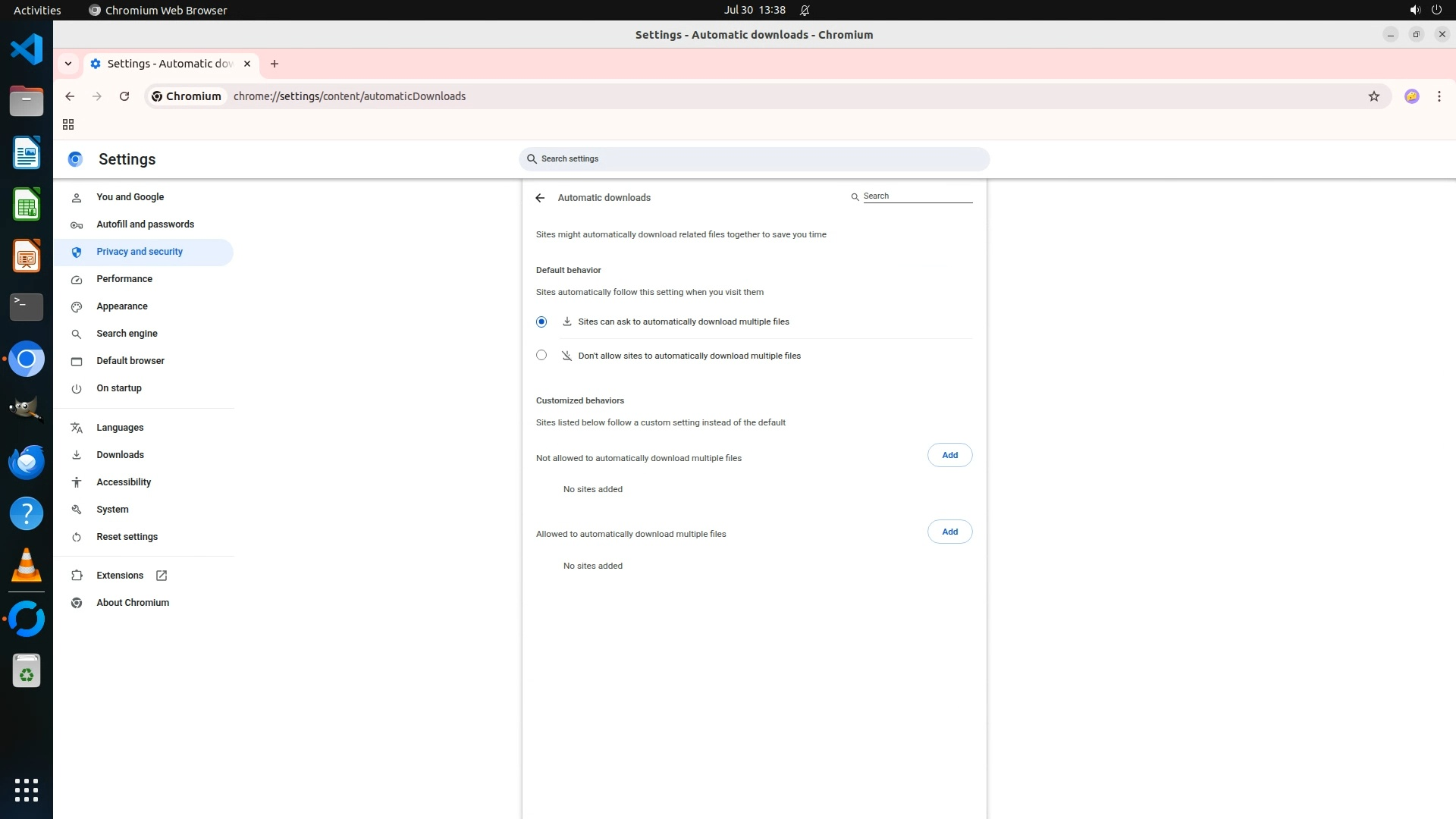Expand the tab search dropdown chevron
Viewport: 1456px width, 819px height.
coord(68,64)
